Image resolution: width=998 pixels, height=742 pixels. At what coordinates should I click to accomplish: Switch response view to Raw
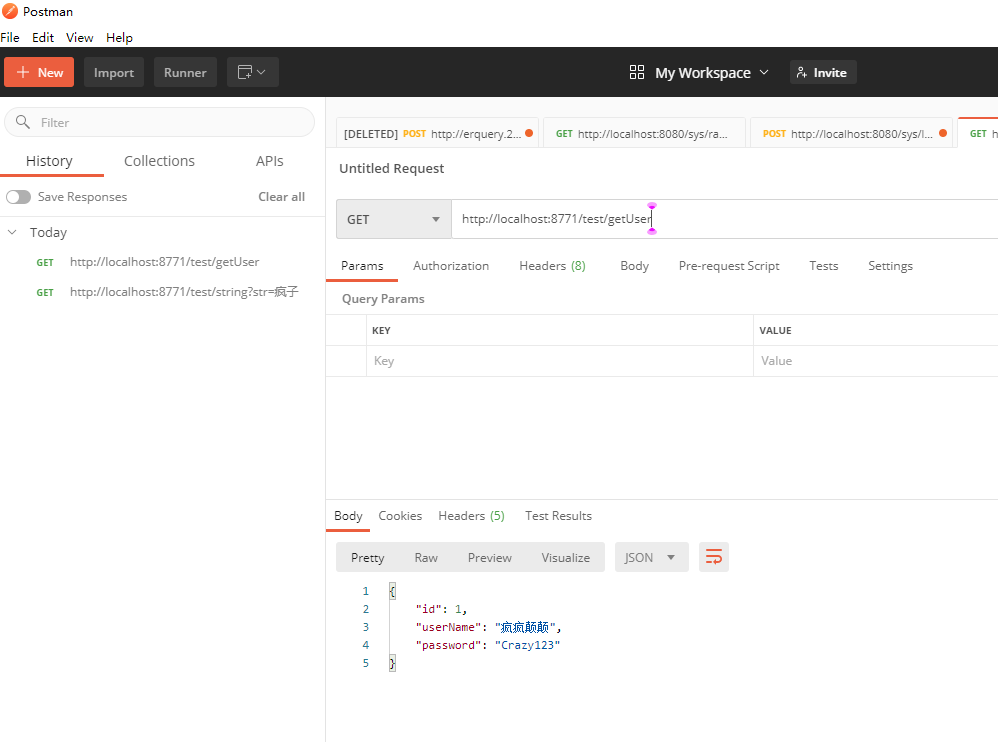coord(426,557)
